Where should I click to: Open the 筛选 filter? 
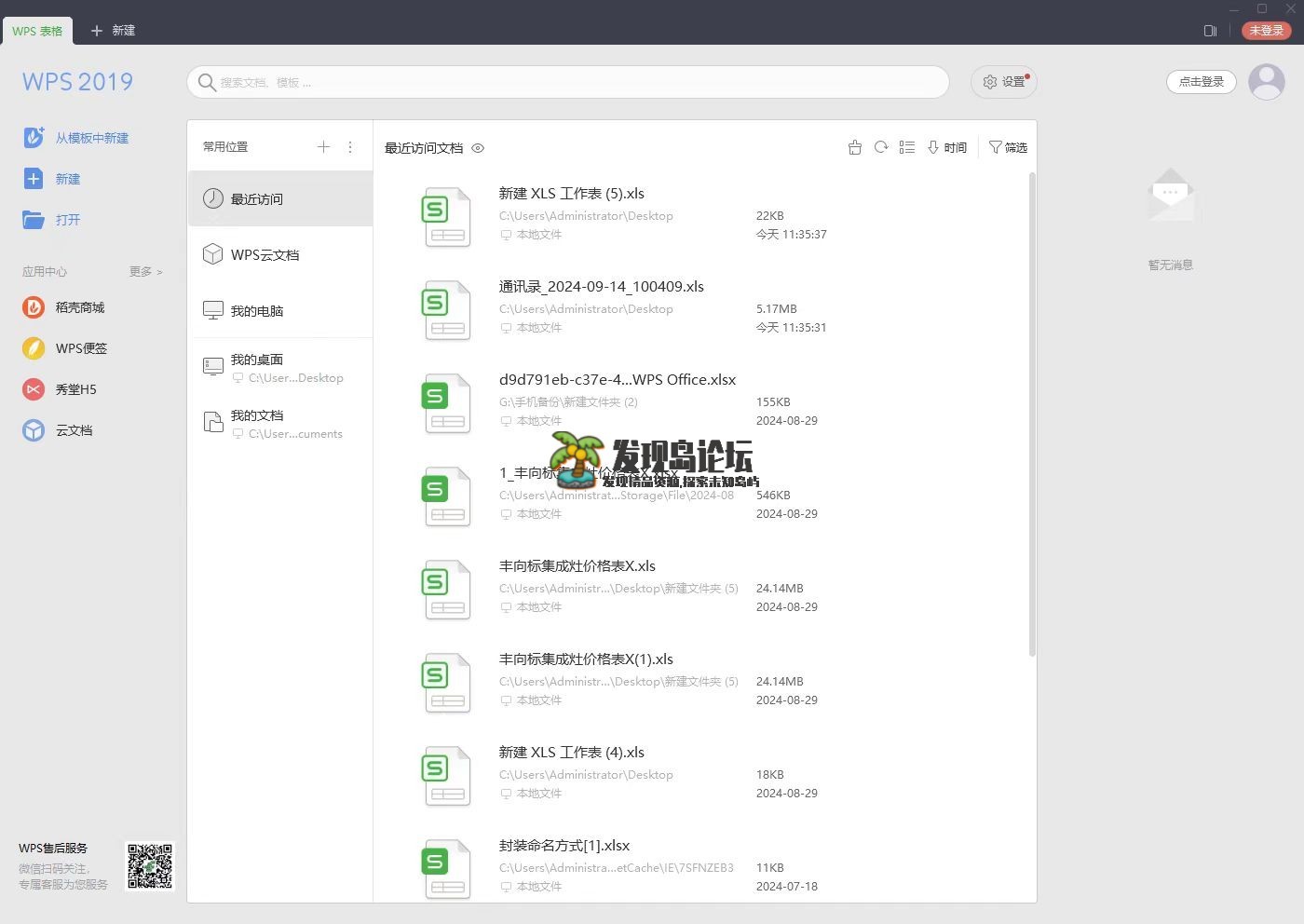[1008, 147]
